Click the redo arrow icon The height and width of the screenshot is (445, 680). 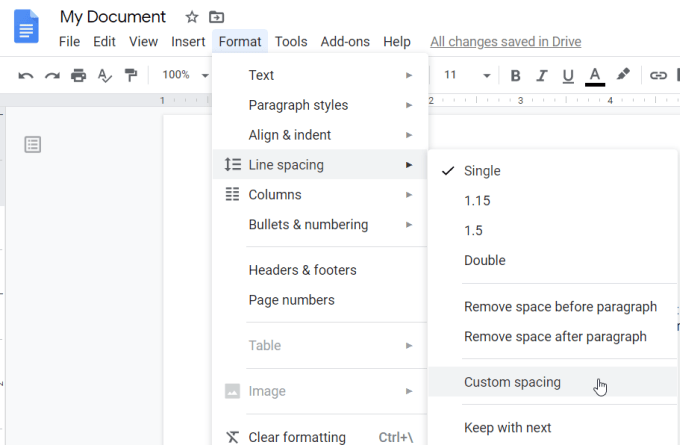[52, 75]
